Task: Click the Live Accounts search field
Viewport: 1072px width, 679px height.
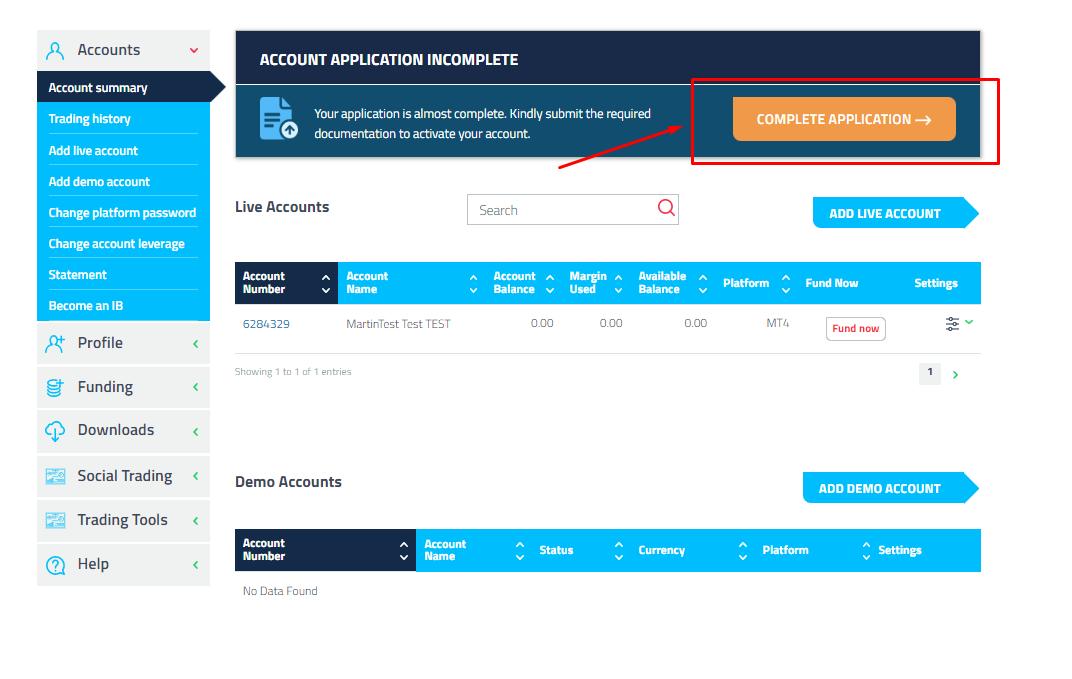Action: coord(560,210)
